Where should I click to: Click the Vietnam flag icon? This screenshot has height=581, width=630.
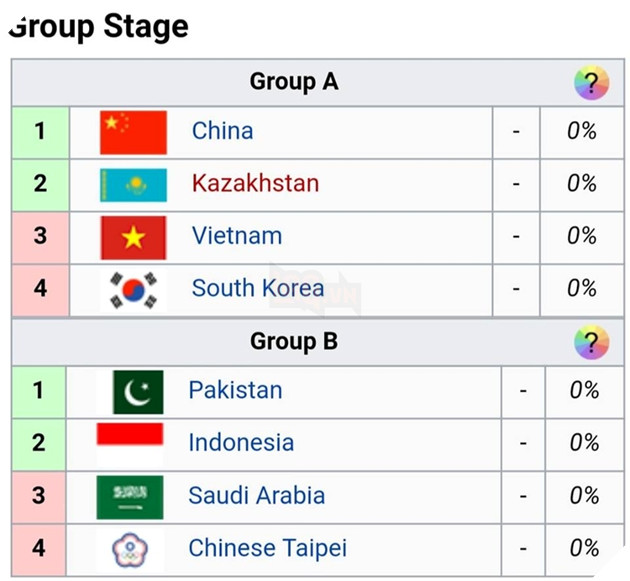pos(133,237)
